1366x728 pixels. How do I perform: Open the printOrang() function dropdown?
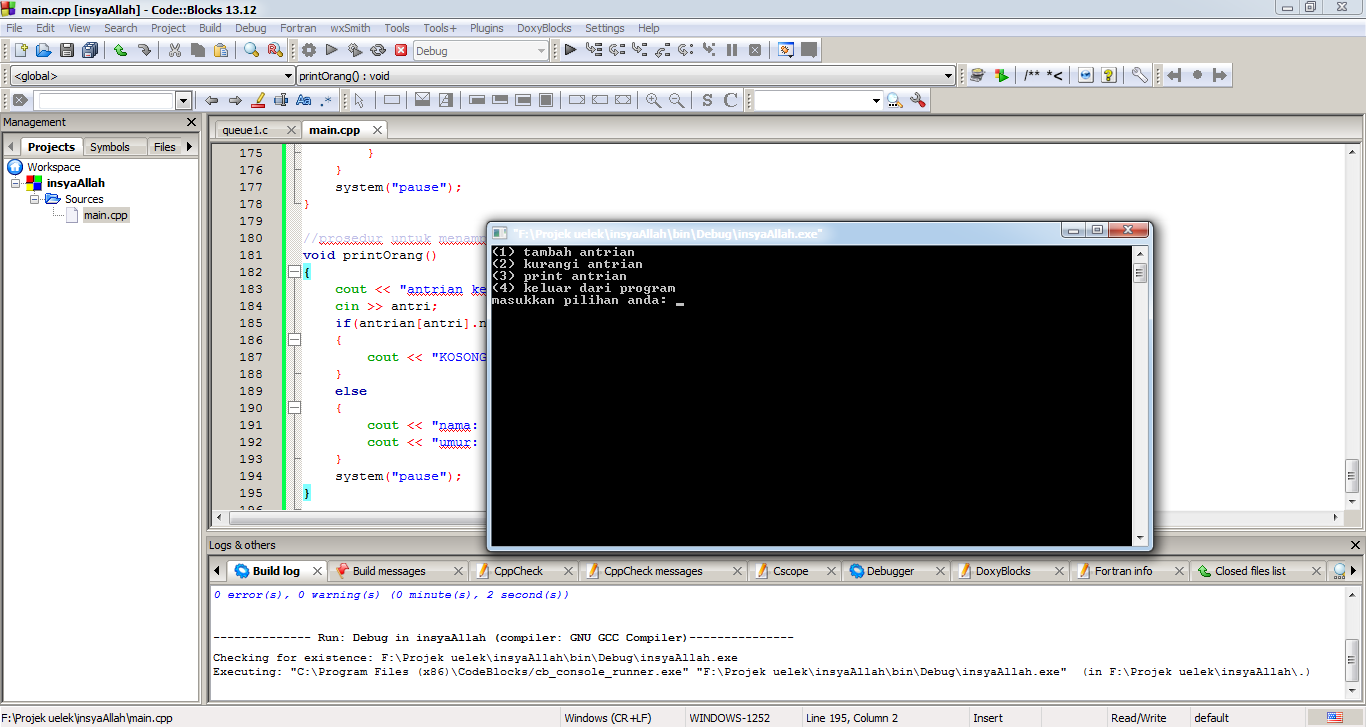(x=626, y=75)
